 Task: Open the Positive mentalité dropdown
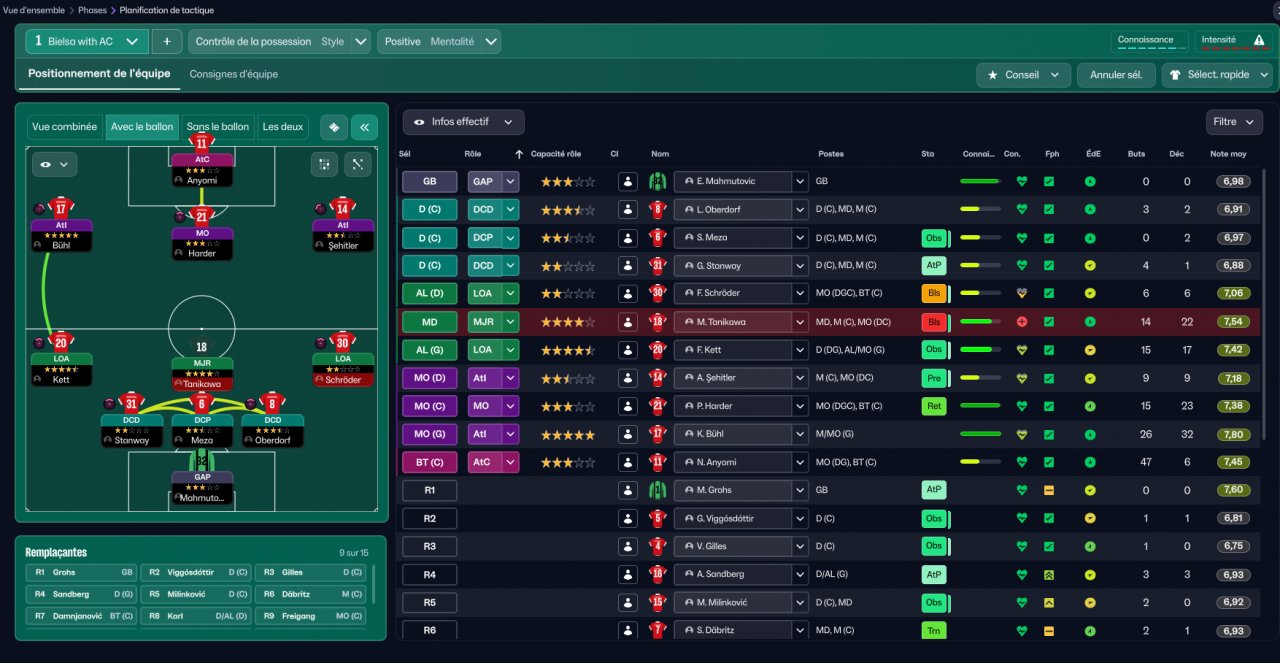[x=439, y=41]
